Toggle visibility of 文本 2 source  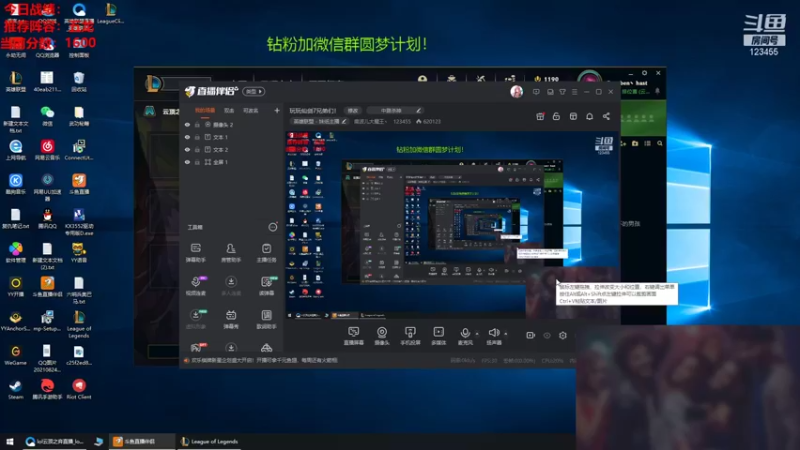tap(187, 149)
